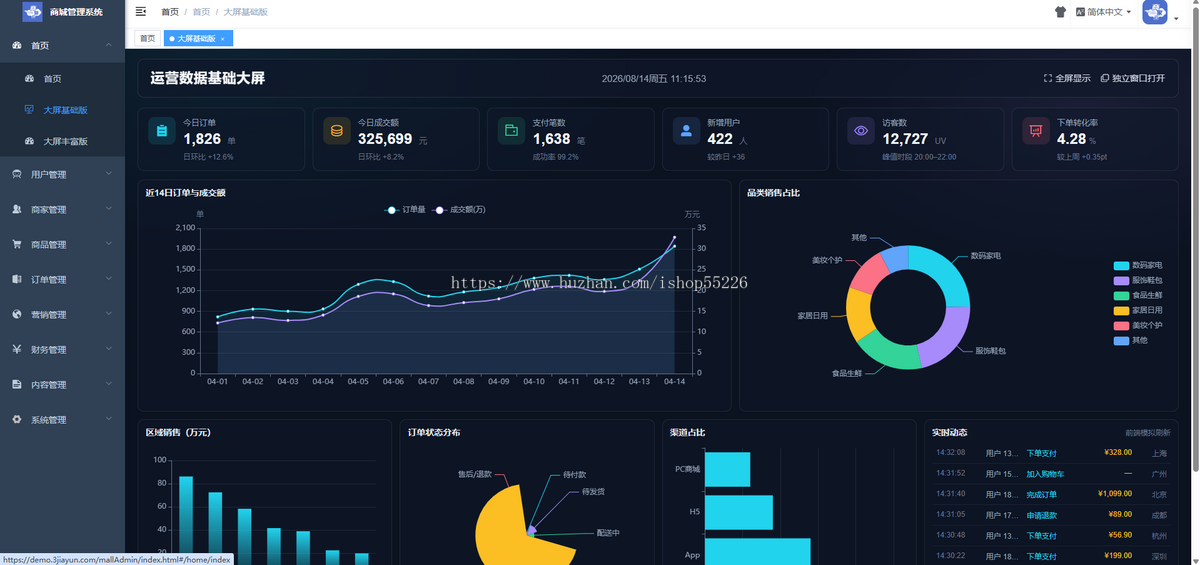This screenshot has height=565, width=1200.
Task: Click the 今日订单 clipboard icon
Action: coord(162,131)
